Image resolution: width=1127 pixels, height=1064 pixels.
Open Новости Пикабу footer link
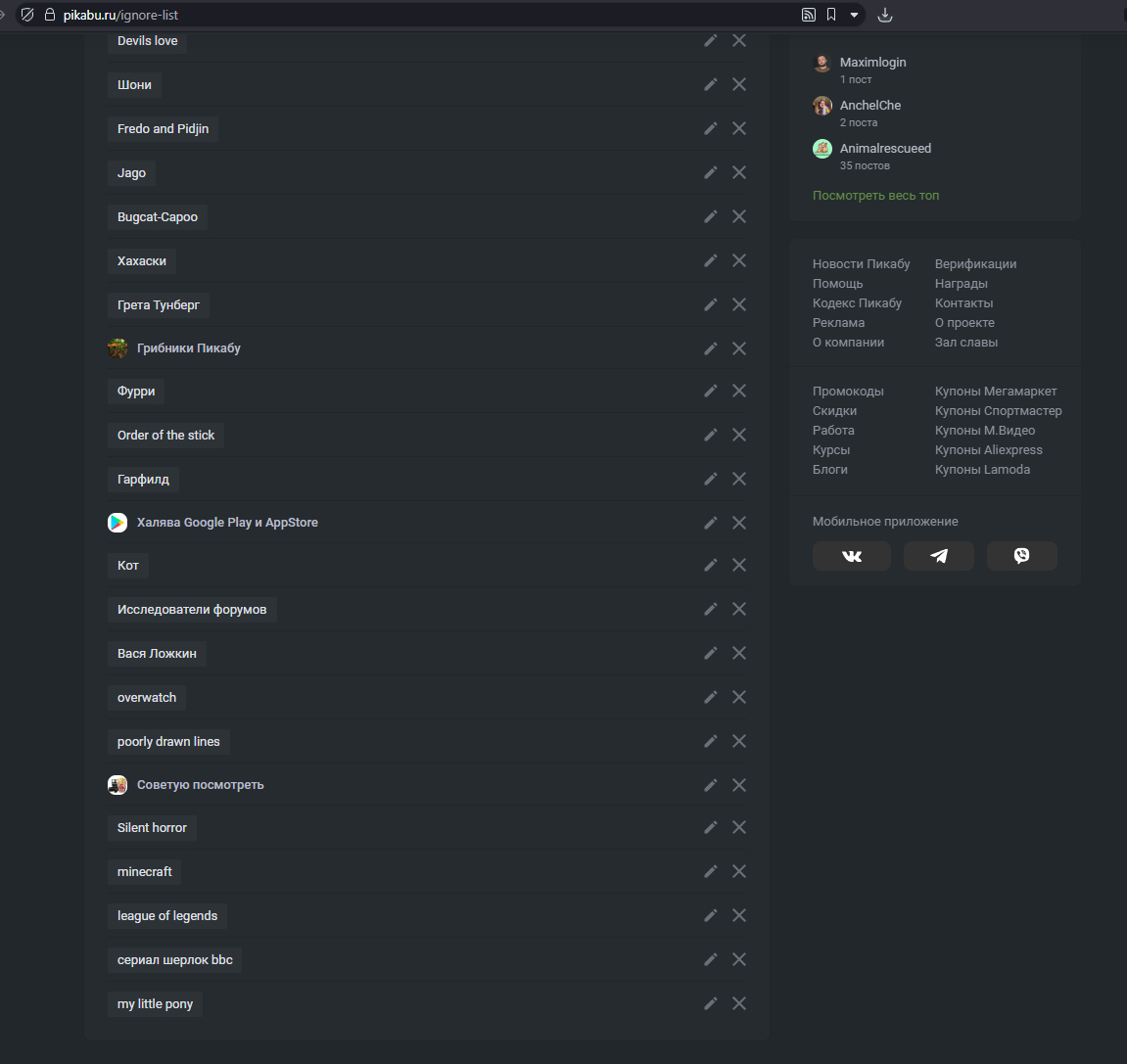click(861, 263)
